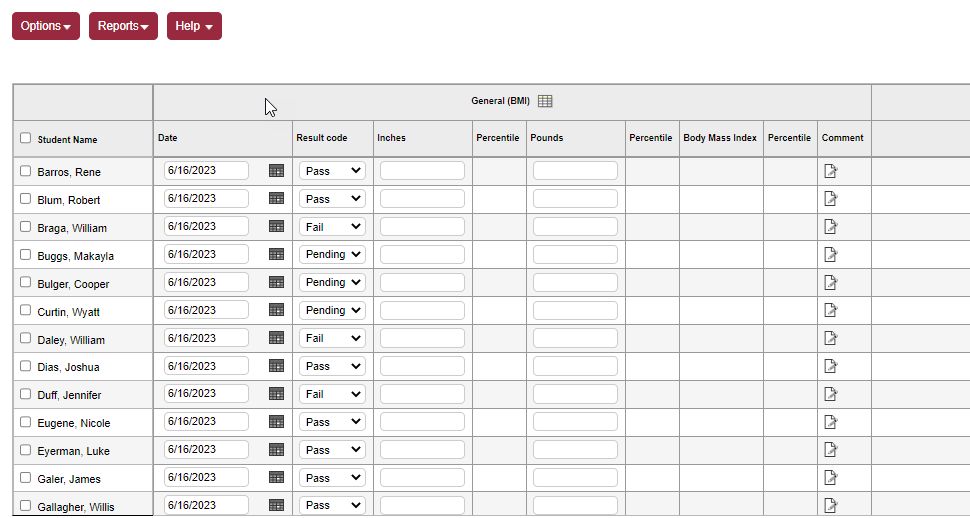
Task: Open comment editor for Blum, Robert
Action: coord(830,199)
